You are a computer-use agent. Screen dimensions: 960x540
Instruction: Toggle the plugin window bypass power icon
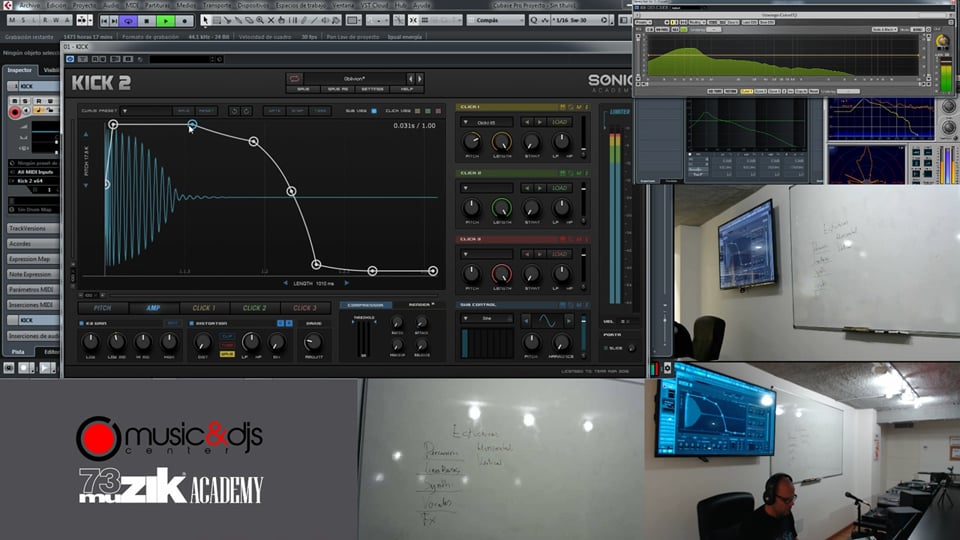(x=70, y=59)
